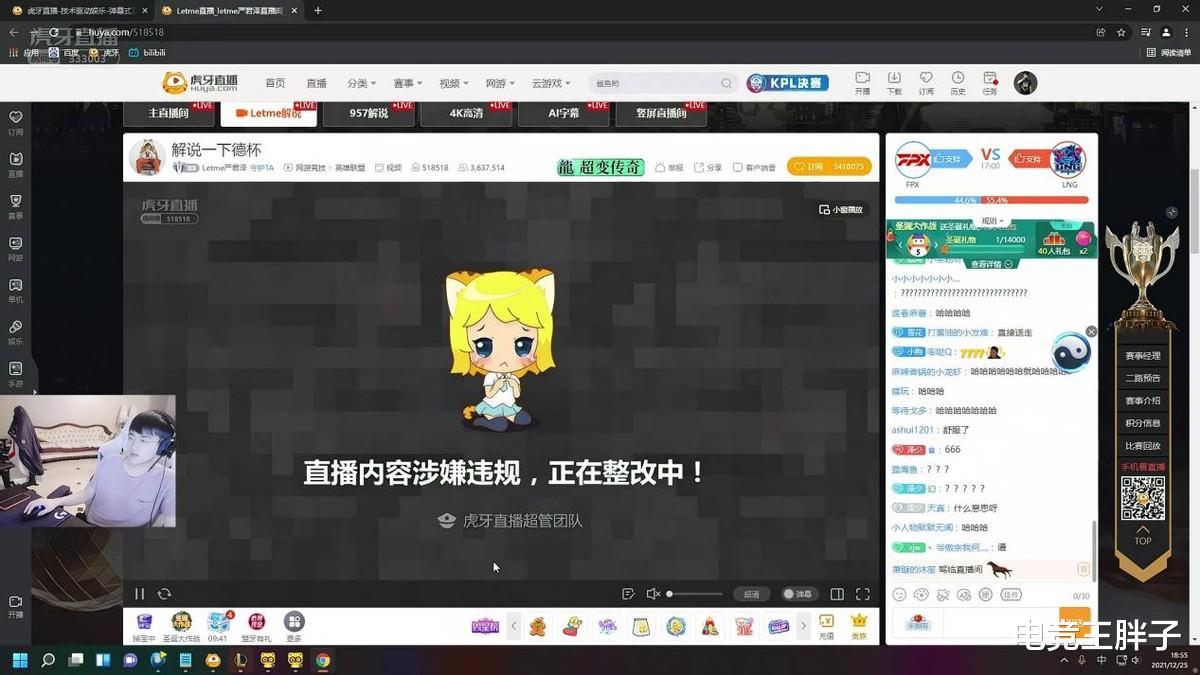The height and width of the screenshot is (675, 1200).
Task: Expand the 规则 dropdown under the vote bar
Action: click(x=992, y=221)
